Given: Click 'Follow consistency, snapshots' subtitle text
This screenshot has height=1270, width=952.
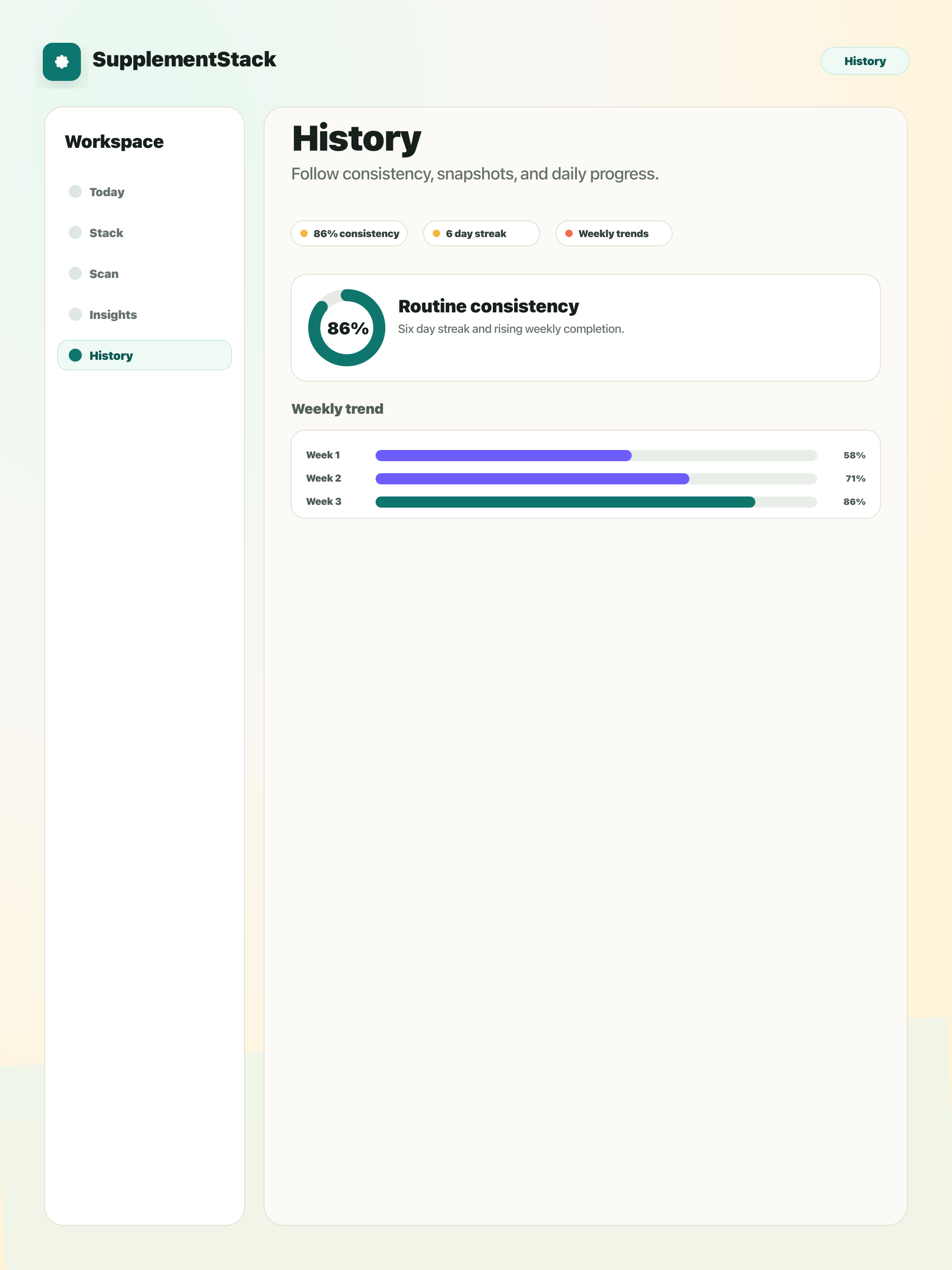Looking at the screenshot, I should coord(475,174).
